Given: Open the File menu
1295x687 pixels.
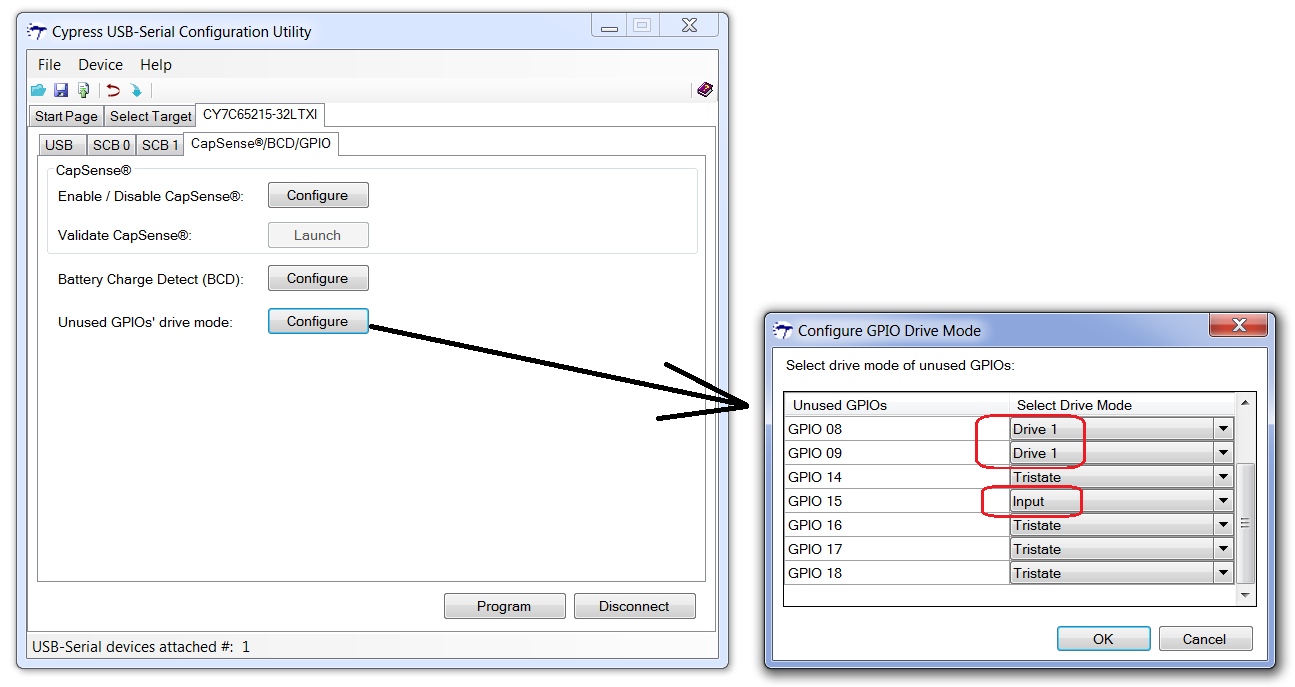Looking at the screenshot, I should [49, 64].
